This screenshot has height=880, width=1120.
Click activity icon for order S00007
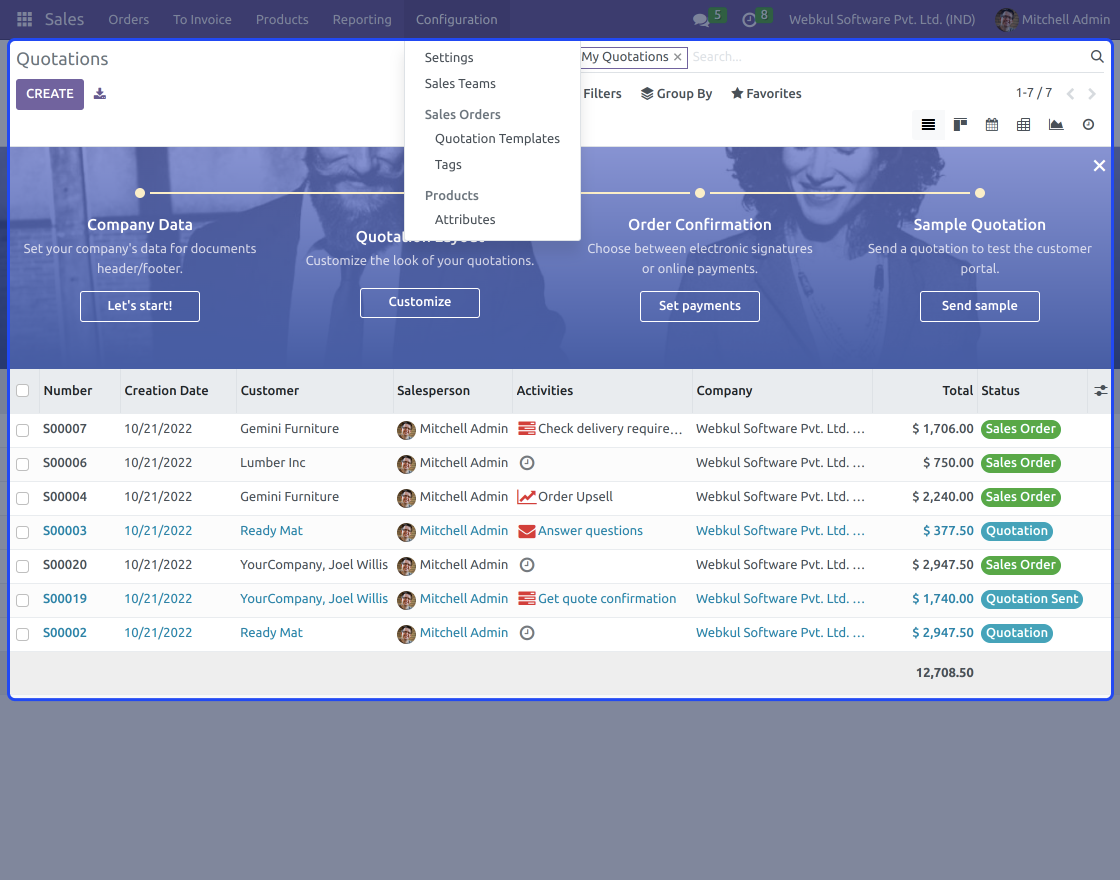pyautogui.click(x=526, y=429)
